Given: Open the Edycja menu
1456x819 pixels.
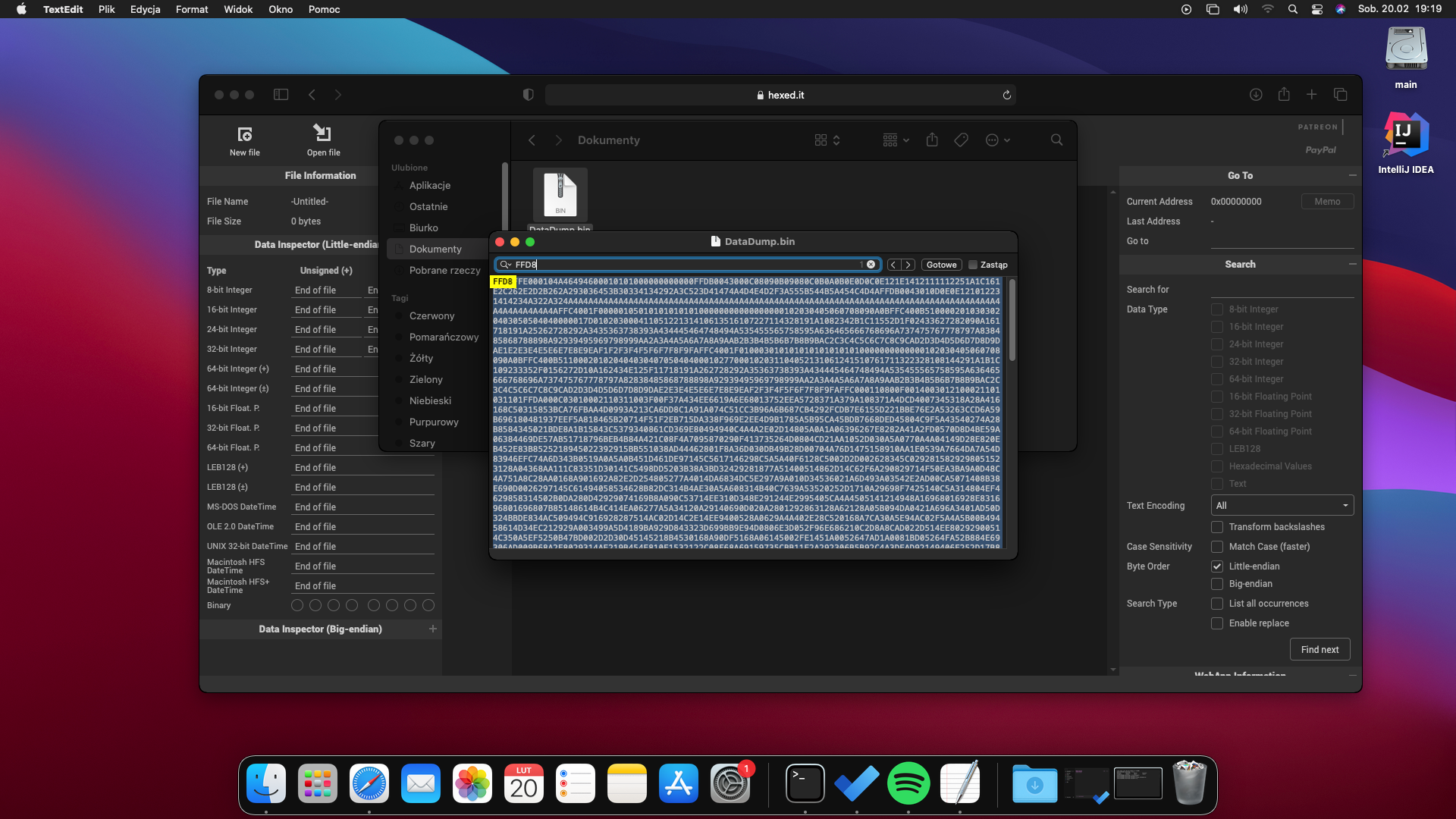Looking at the screenshot, I should point(145,9).
